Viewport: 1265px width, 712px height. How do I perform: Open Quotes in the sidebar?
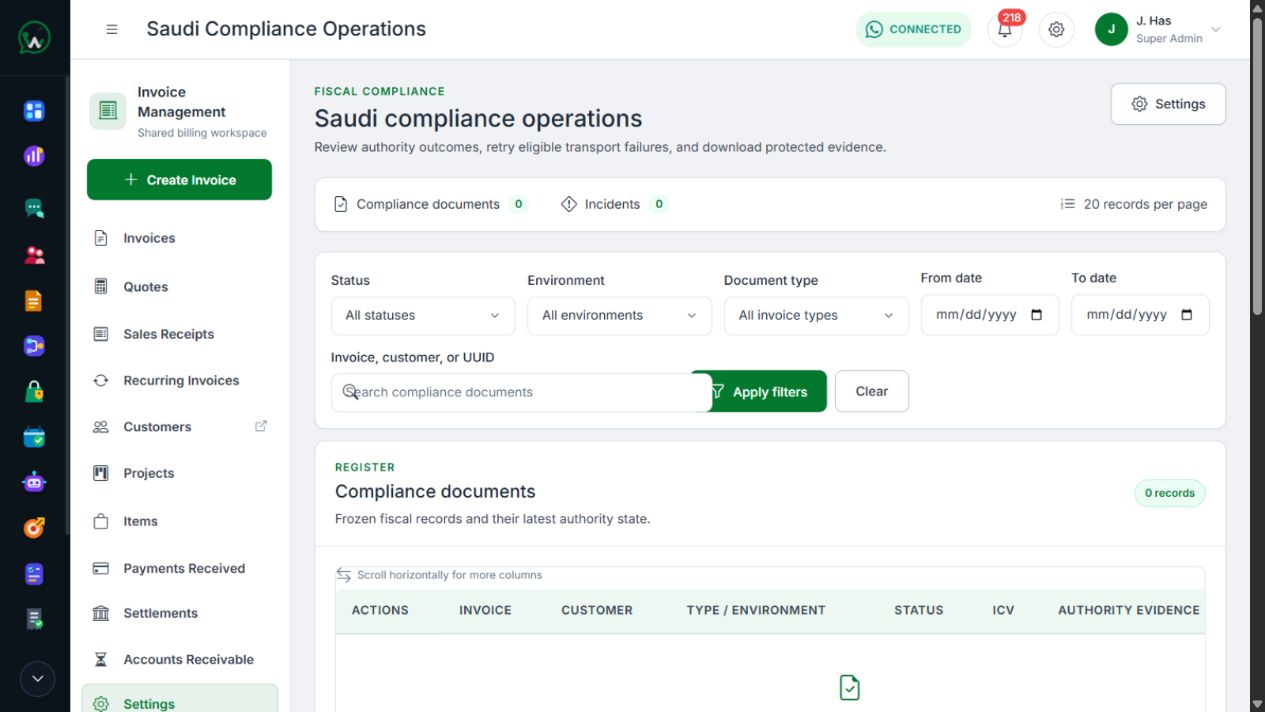(179, 286)
